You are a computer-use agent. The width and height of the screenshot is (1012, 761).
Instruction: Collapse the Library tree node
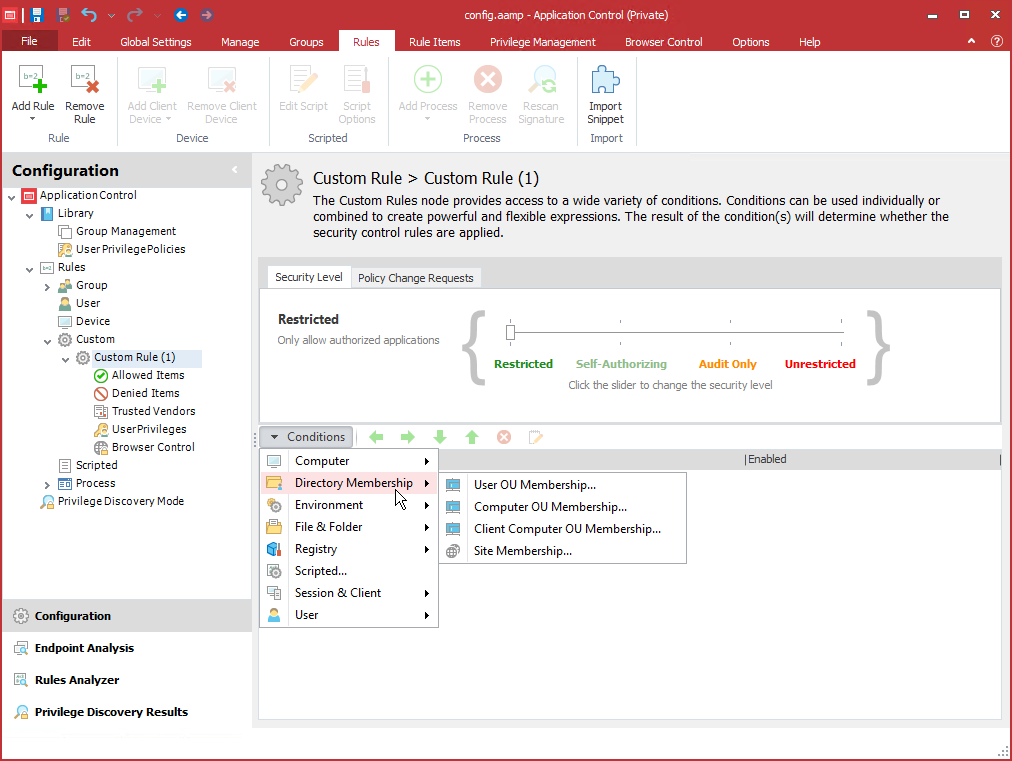point(30,214)
